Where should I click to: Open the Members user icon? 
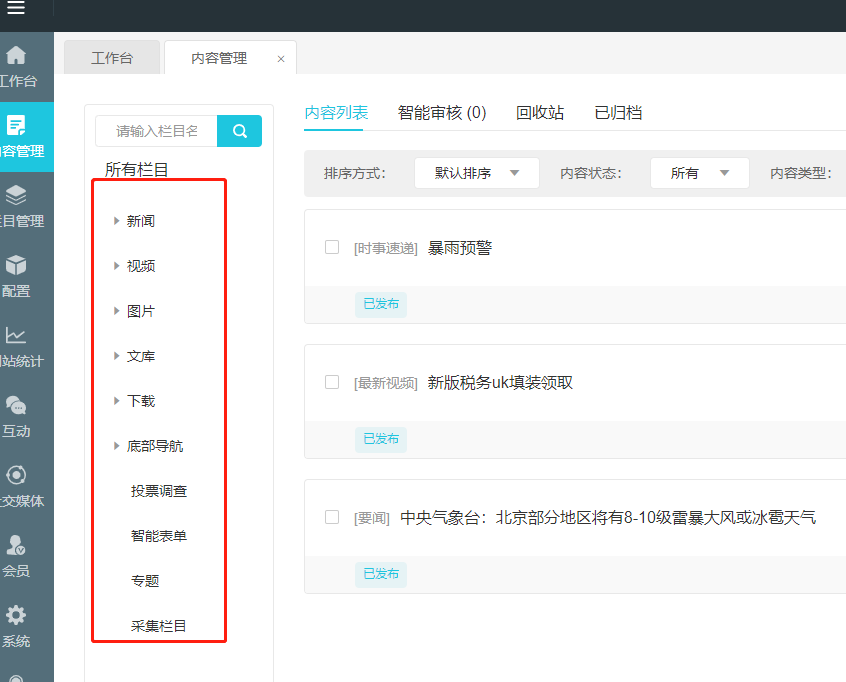point(16,546)
